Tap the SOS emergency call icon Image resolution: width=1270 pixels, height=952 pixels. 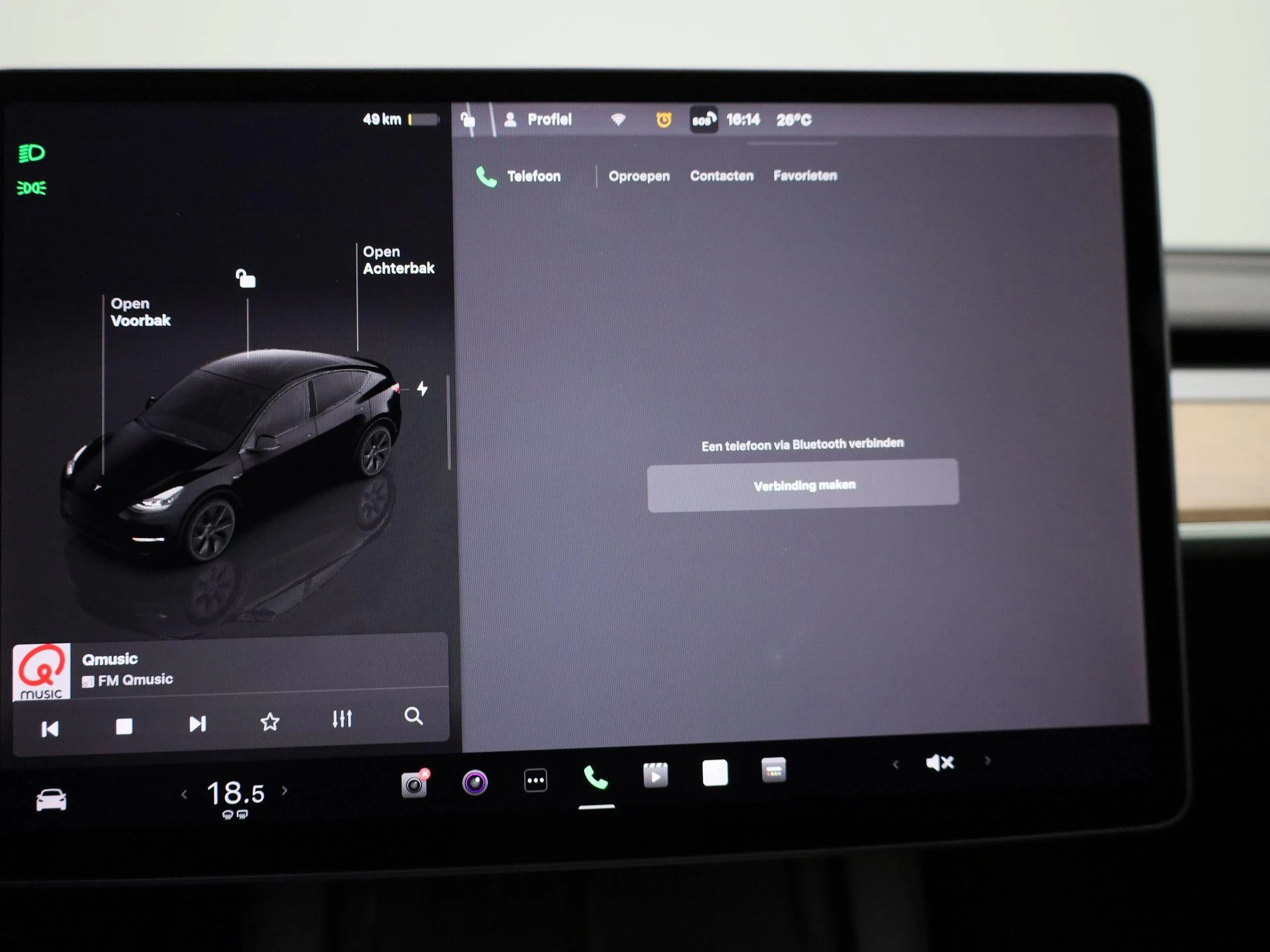point(704,120)
